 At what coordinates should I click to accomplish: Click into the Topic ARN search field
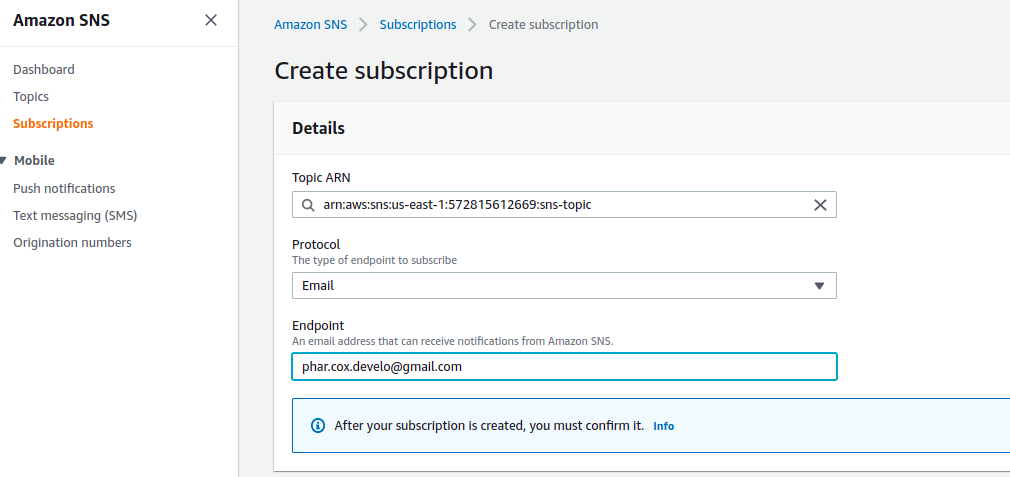(x=564, y=205)
